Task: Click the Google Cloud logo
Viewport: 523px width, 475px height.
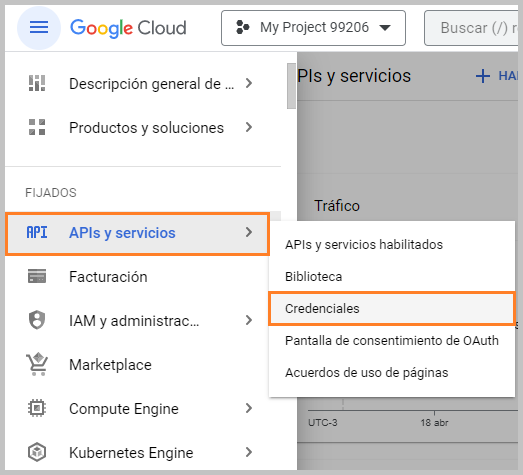Action: (x=128, y=28)
